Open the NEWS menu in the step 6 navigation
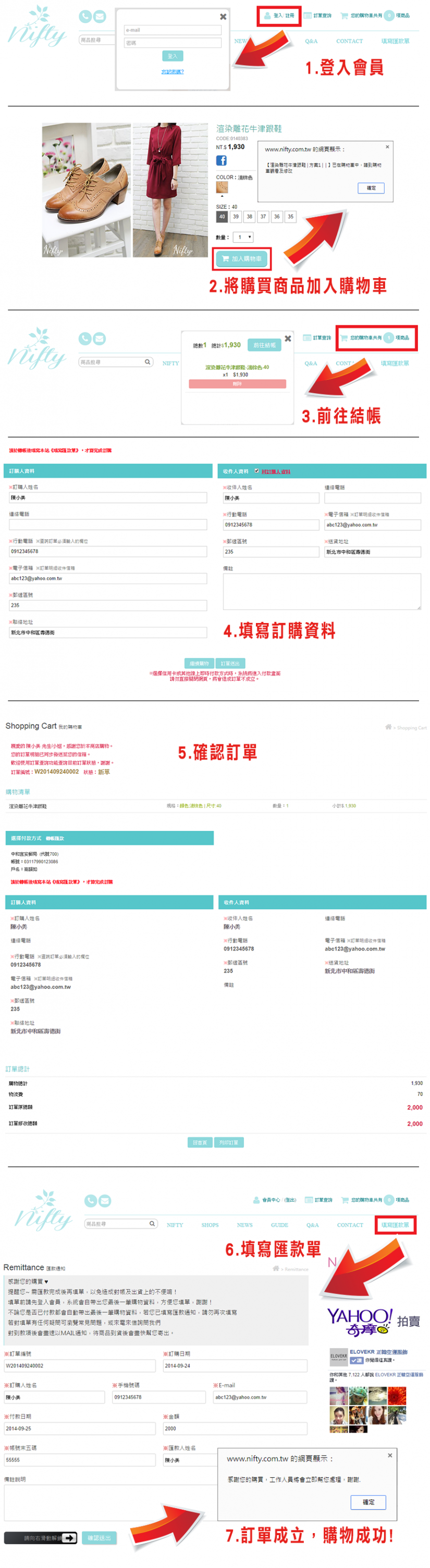Screen dimensions: 430x1568 point(245,1225)
